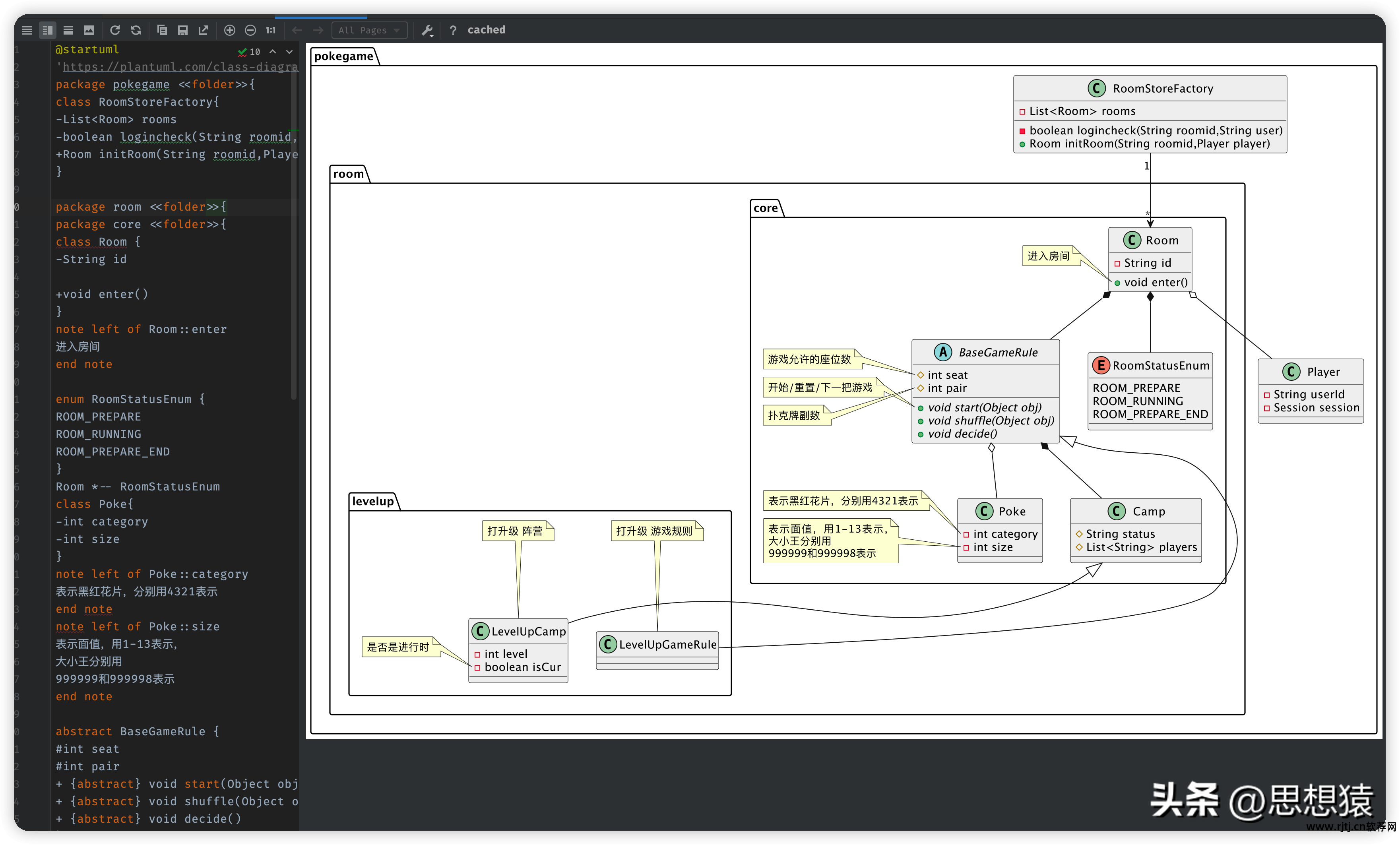Screen dimensions: 1400x845
Task: Open the All Pages dropdown
Action: coord(369,30)
